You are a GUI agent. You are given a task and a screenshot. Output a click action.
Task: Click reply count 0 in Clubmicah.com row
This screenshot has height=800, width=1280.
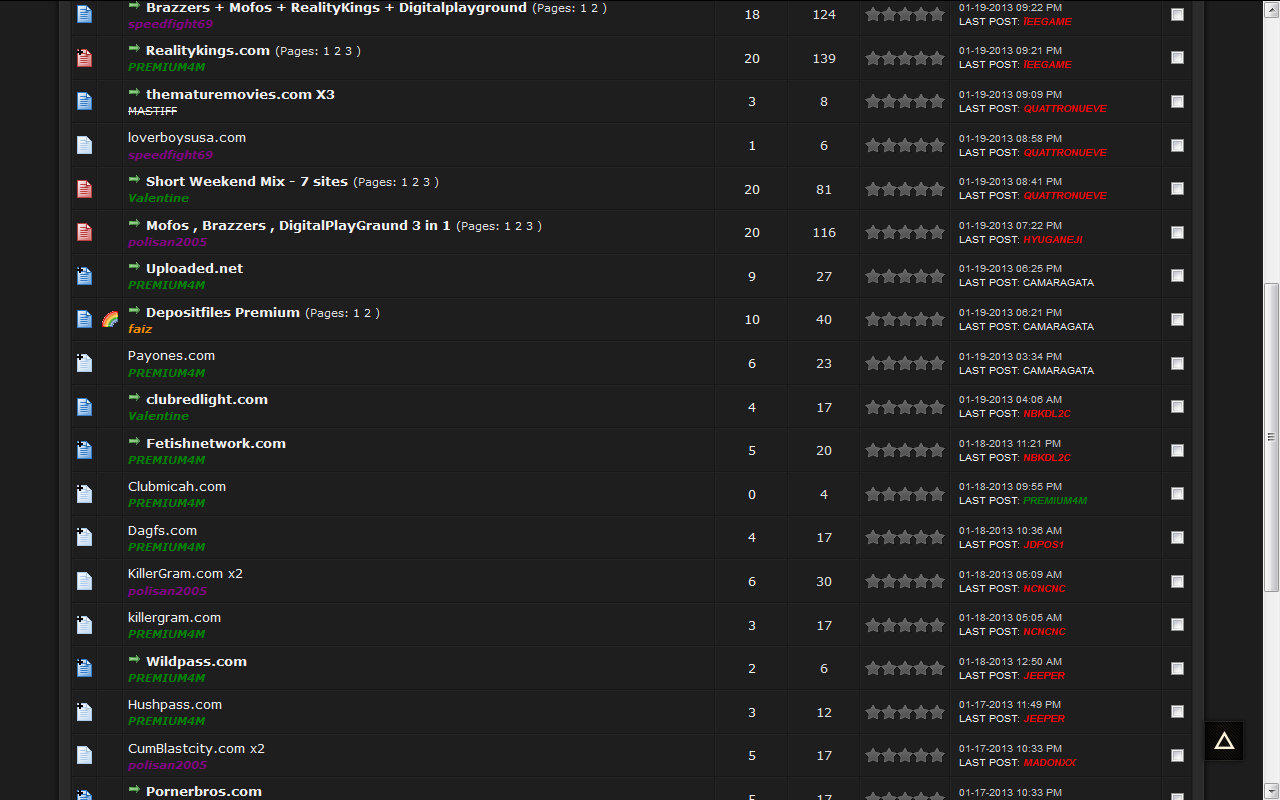pos(752,495)
